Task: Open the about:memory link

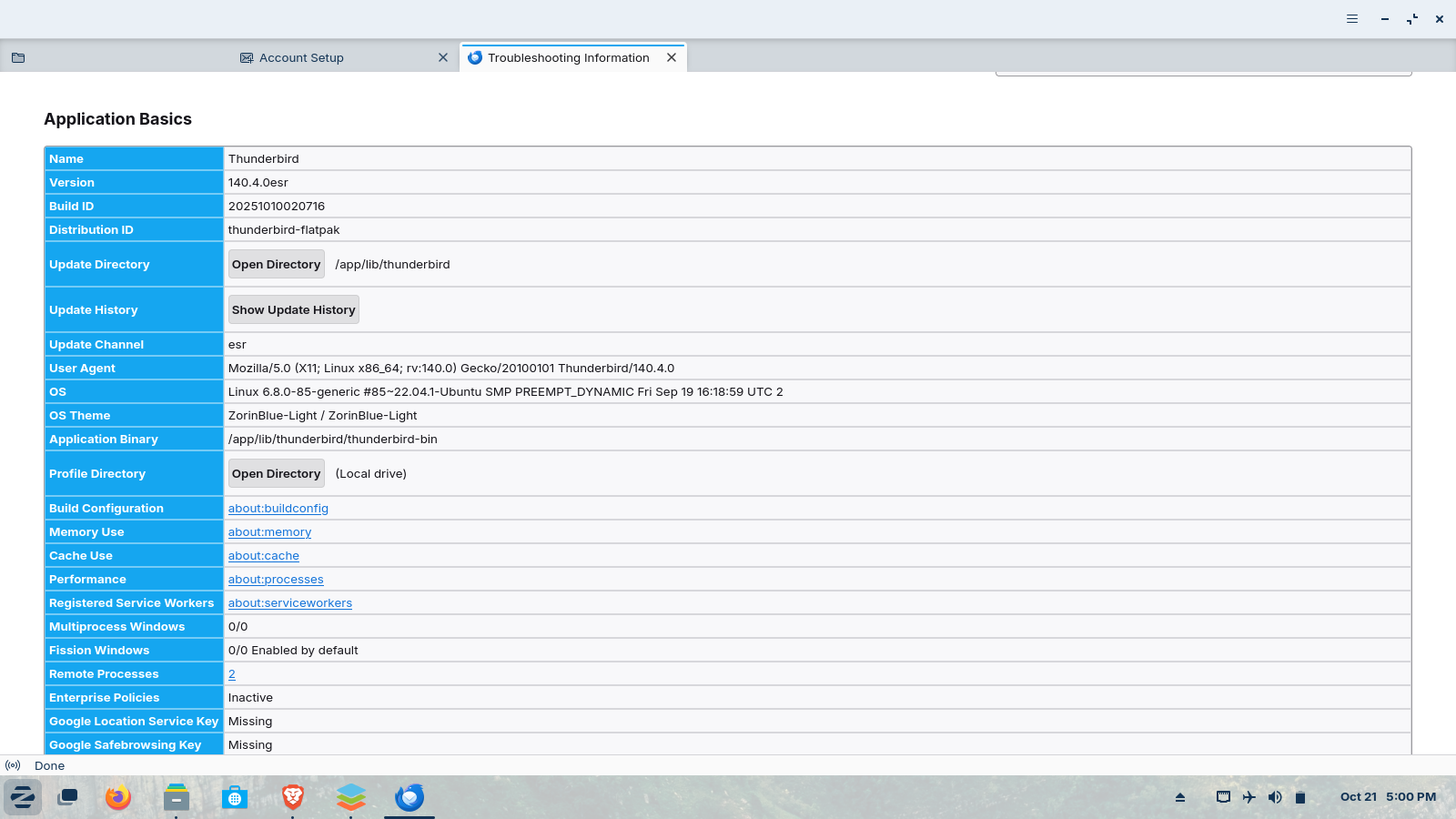Action: (x=269, y=532)
